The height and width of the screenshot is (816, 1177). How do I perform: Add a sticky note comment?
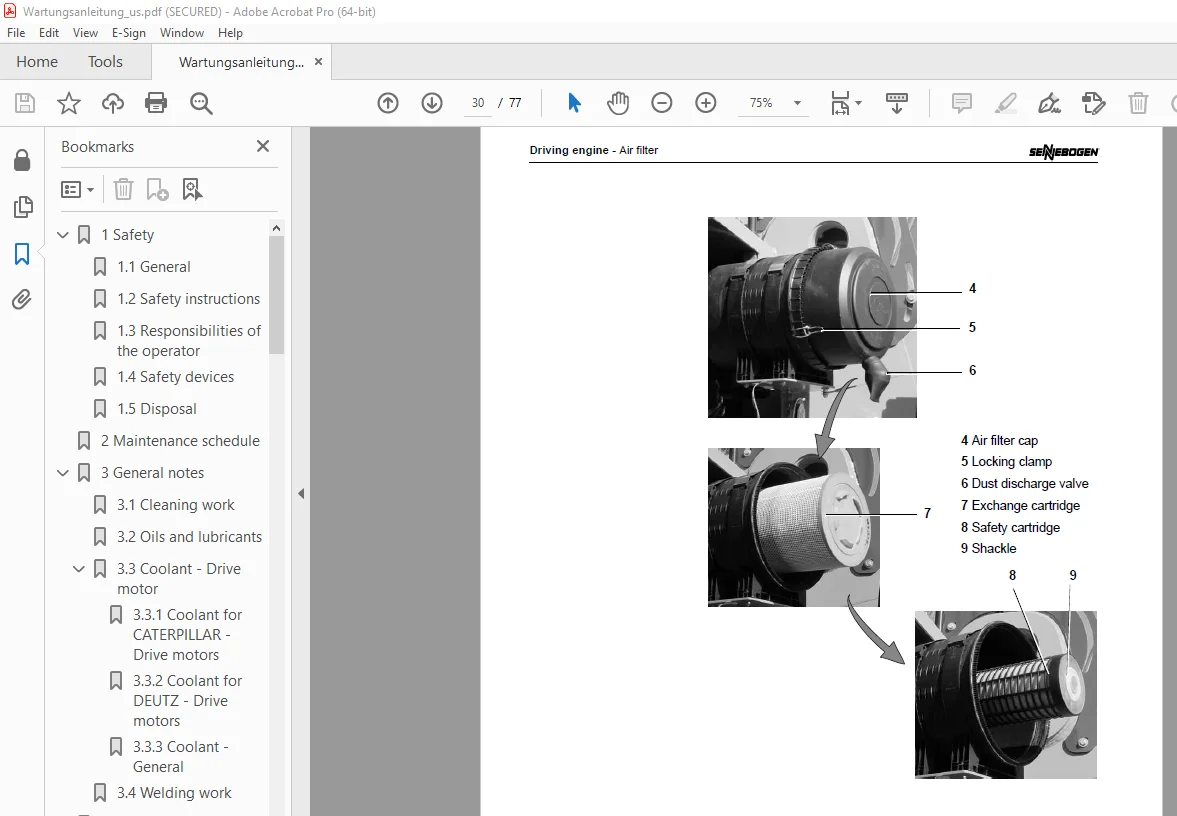coord(962,103)
